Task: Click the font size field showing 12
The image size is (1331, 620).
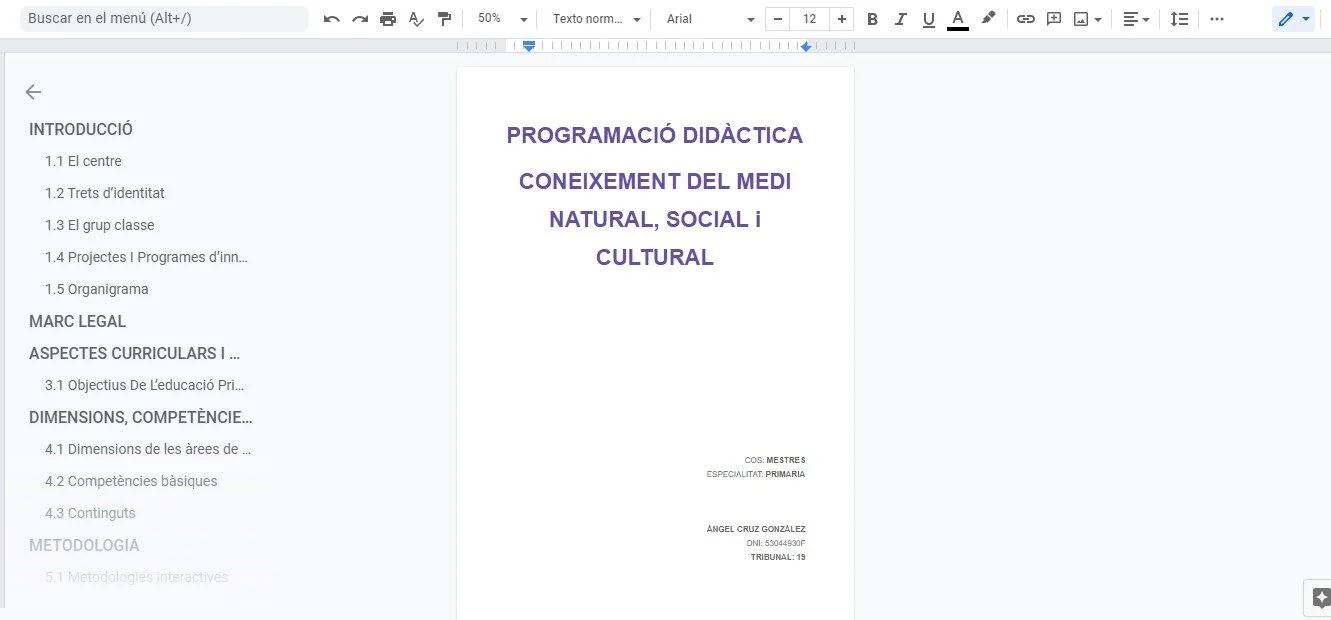Action: [x=810, y=19]
